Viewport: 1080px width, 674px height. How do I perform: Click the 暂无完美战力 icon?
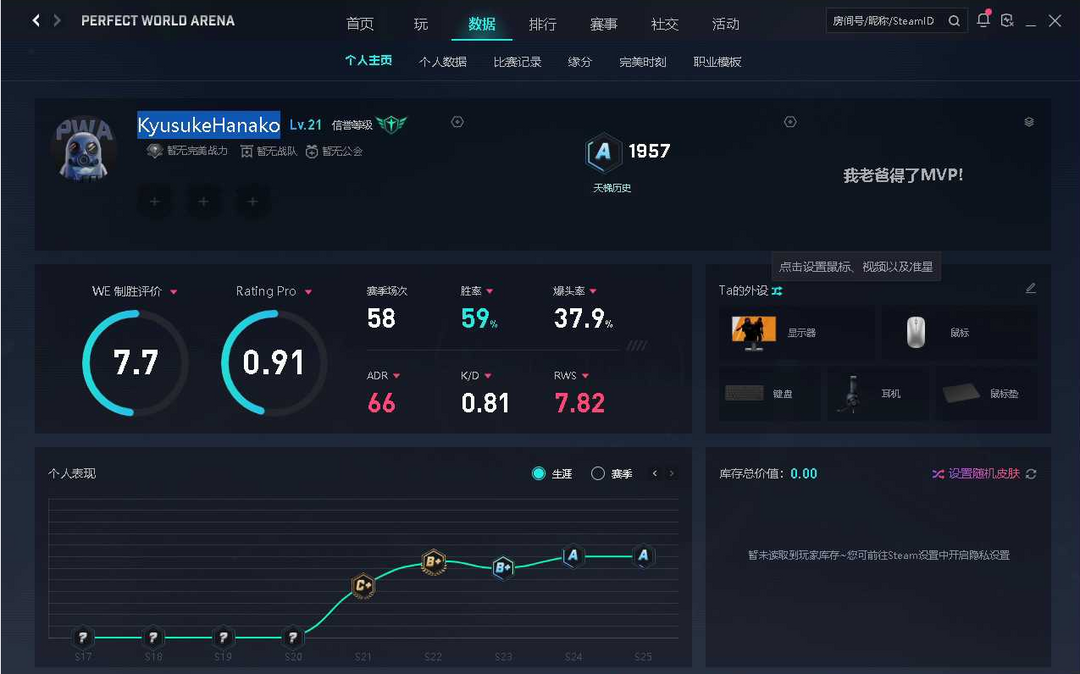[x=155, y=151]
